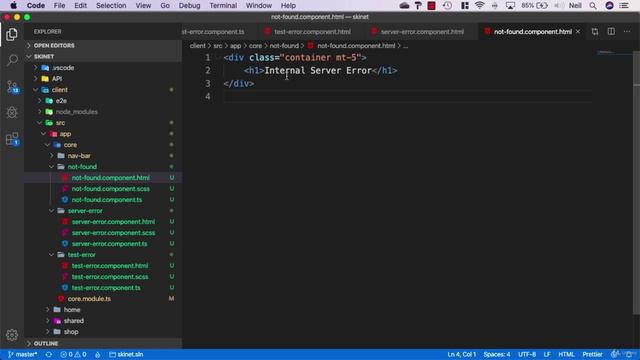Open server-error.component.ts file

(103, 244)
